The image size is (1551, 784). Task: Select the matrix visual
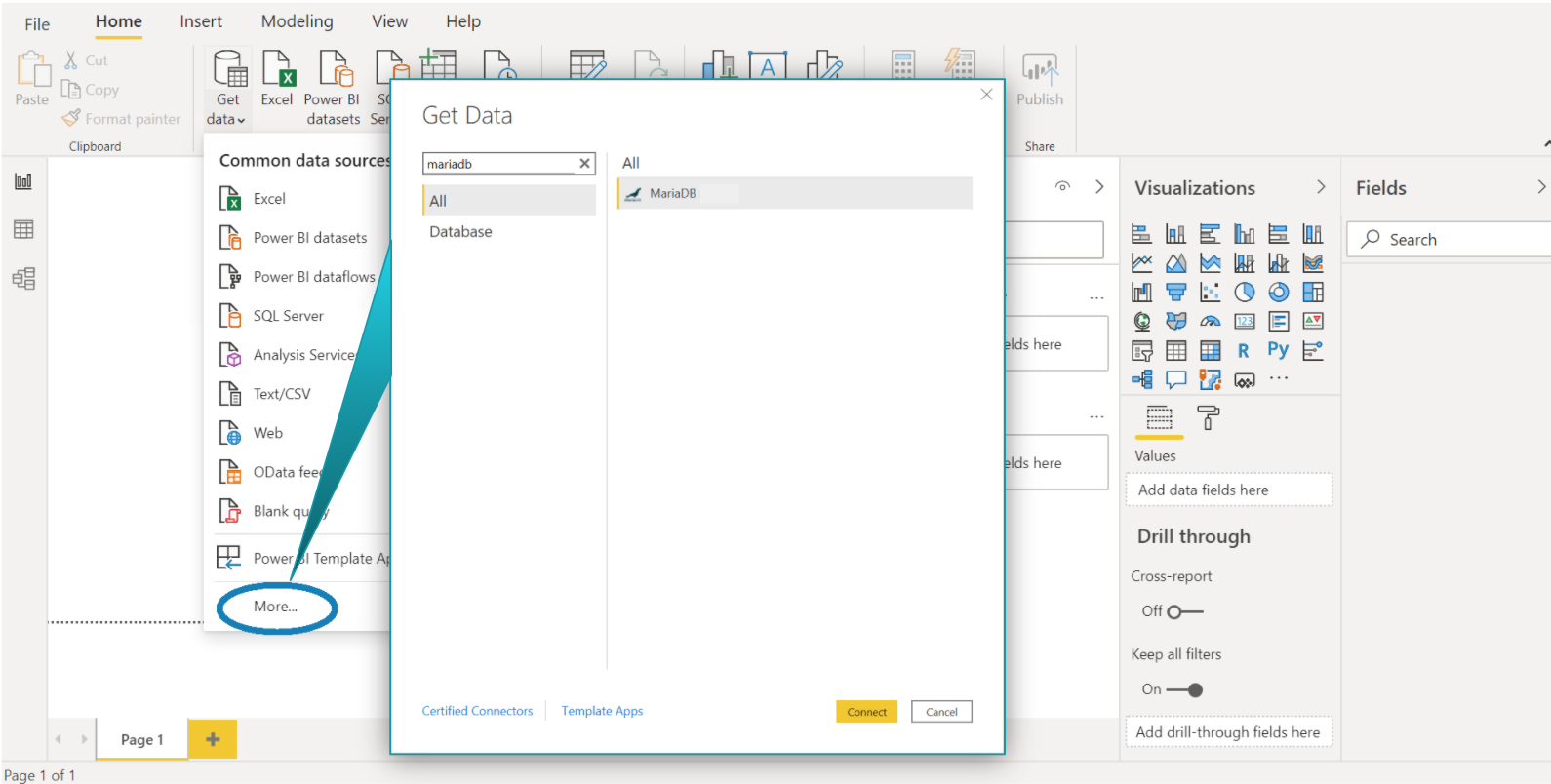tap(1211, 351)
